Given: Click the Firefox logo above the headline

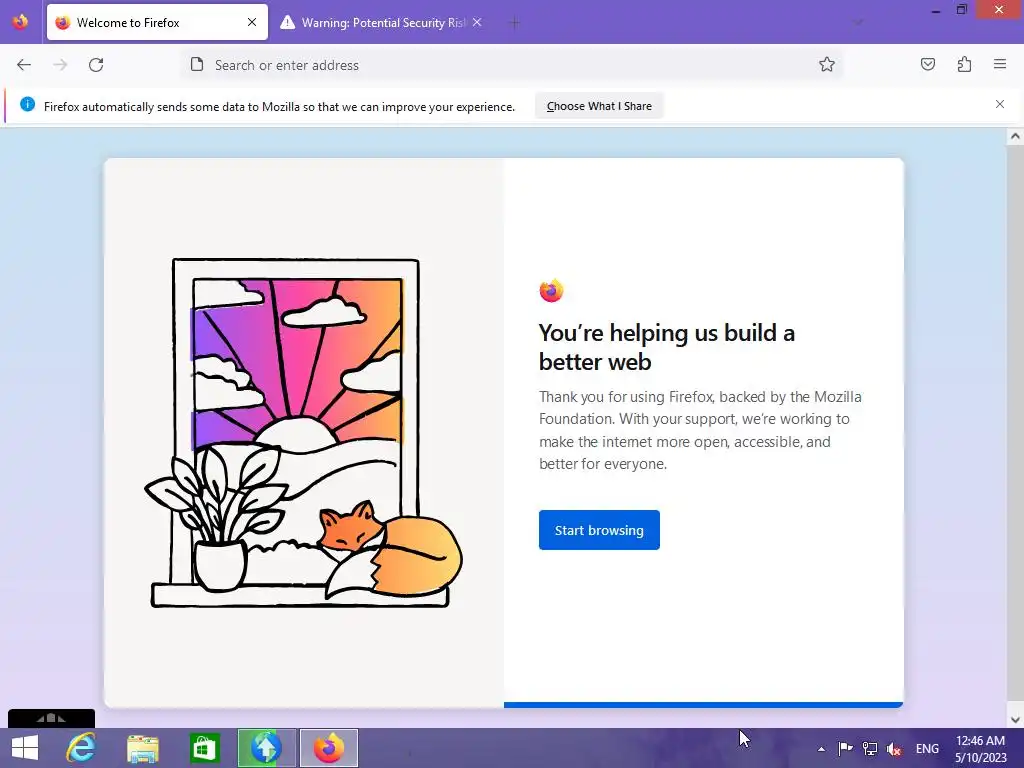Looking at the screenshot, I should coord(551,290).
